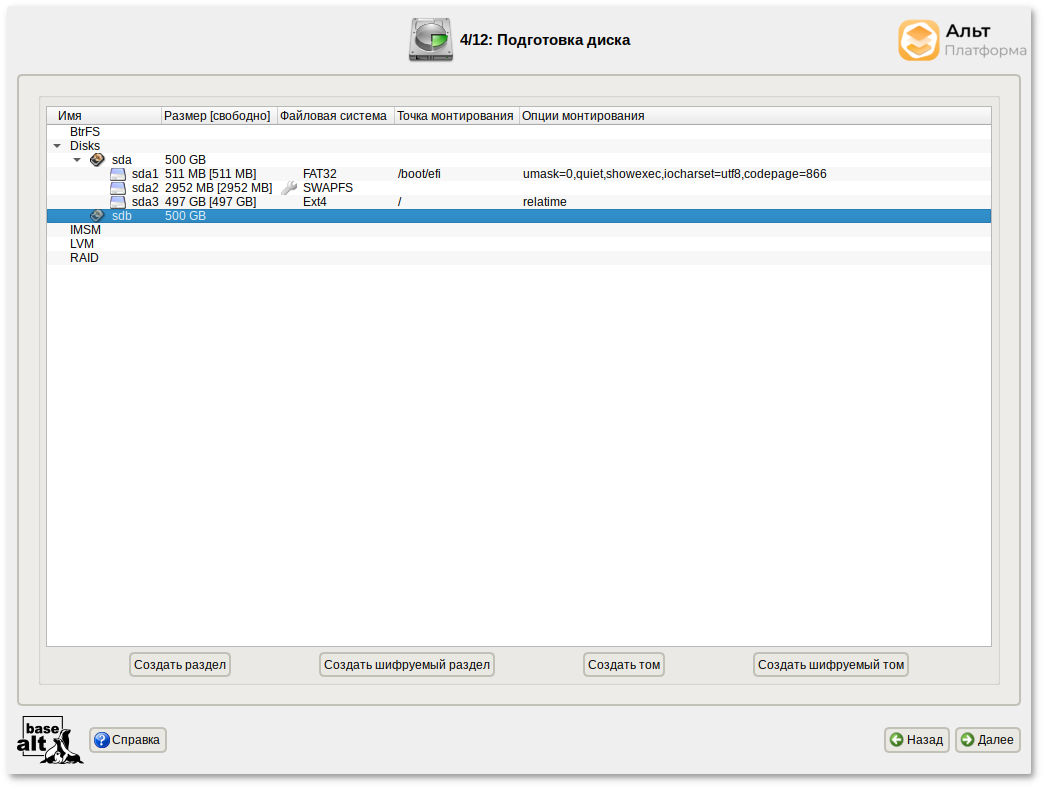Collapse the sda disk node
The width and height of the screenshot is (1044, 788).
(x=77, y=160)
